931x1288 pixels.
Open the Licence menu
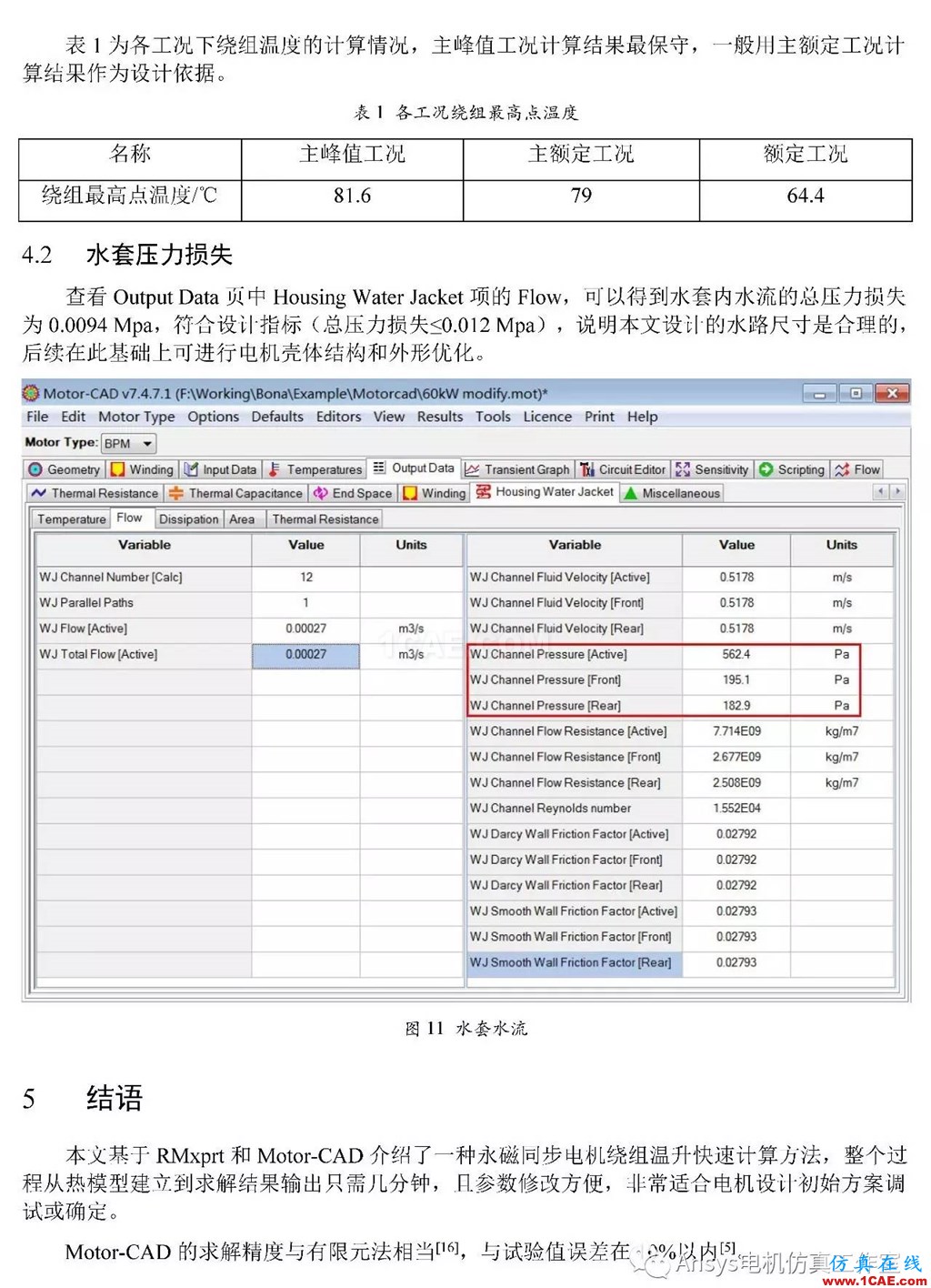coord(547,417)
